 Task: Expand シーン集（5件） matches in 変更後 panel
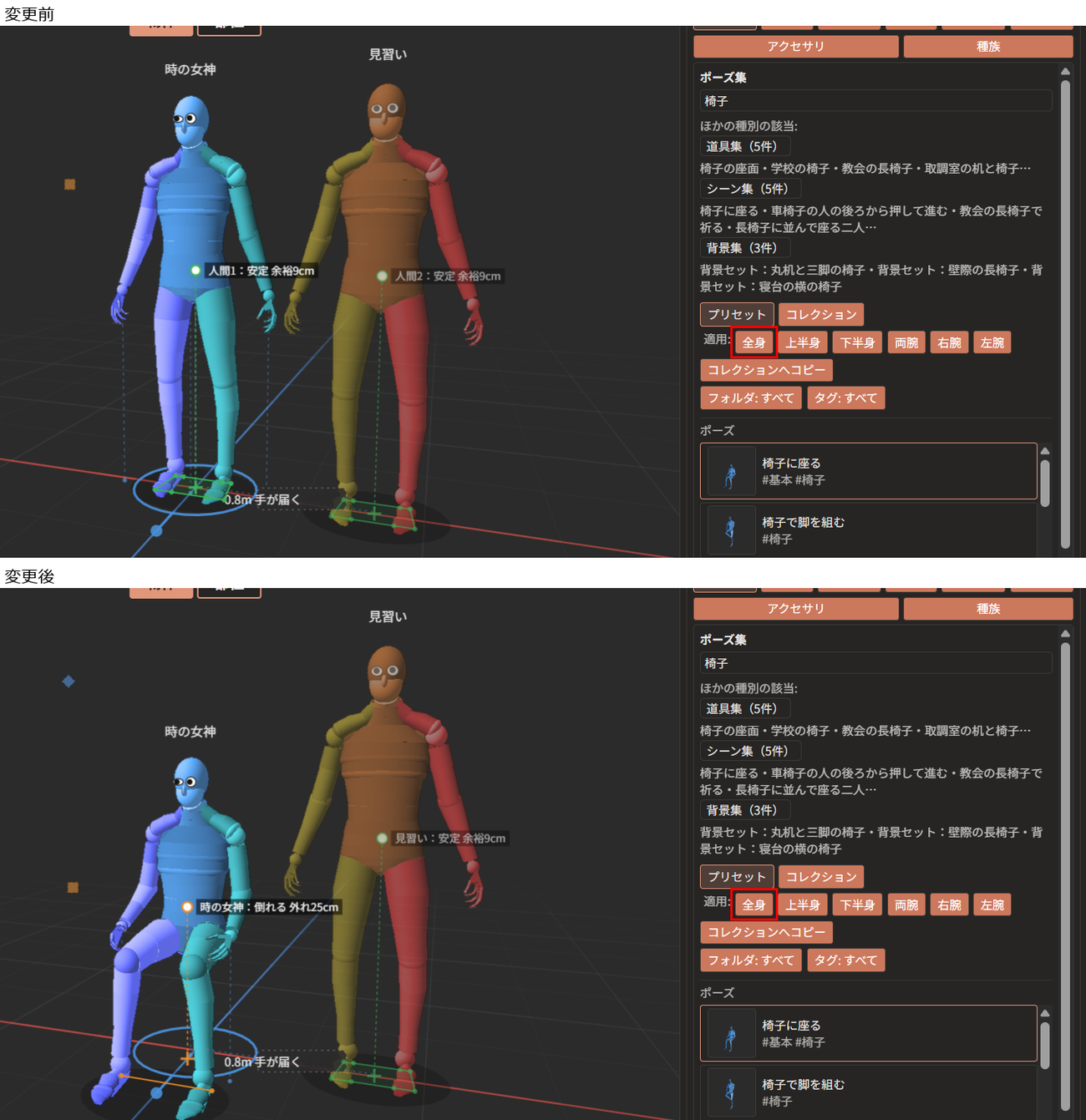tap(750, 751)
